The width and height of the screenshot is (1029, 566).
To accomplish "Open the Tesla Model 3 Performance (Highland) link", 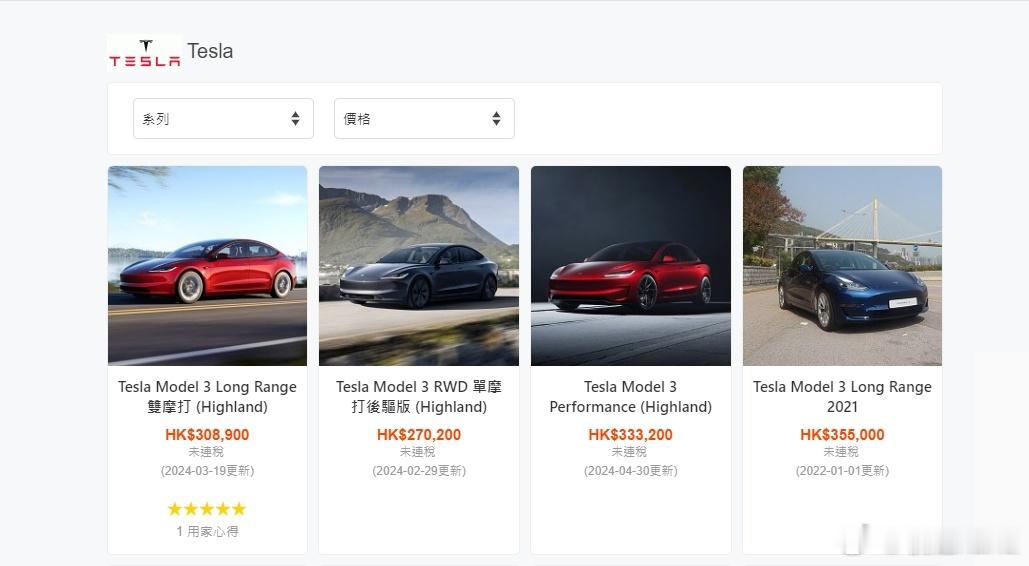I will point(630,396).
